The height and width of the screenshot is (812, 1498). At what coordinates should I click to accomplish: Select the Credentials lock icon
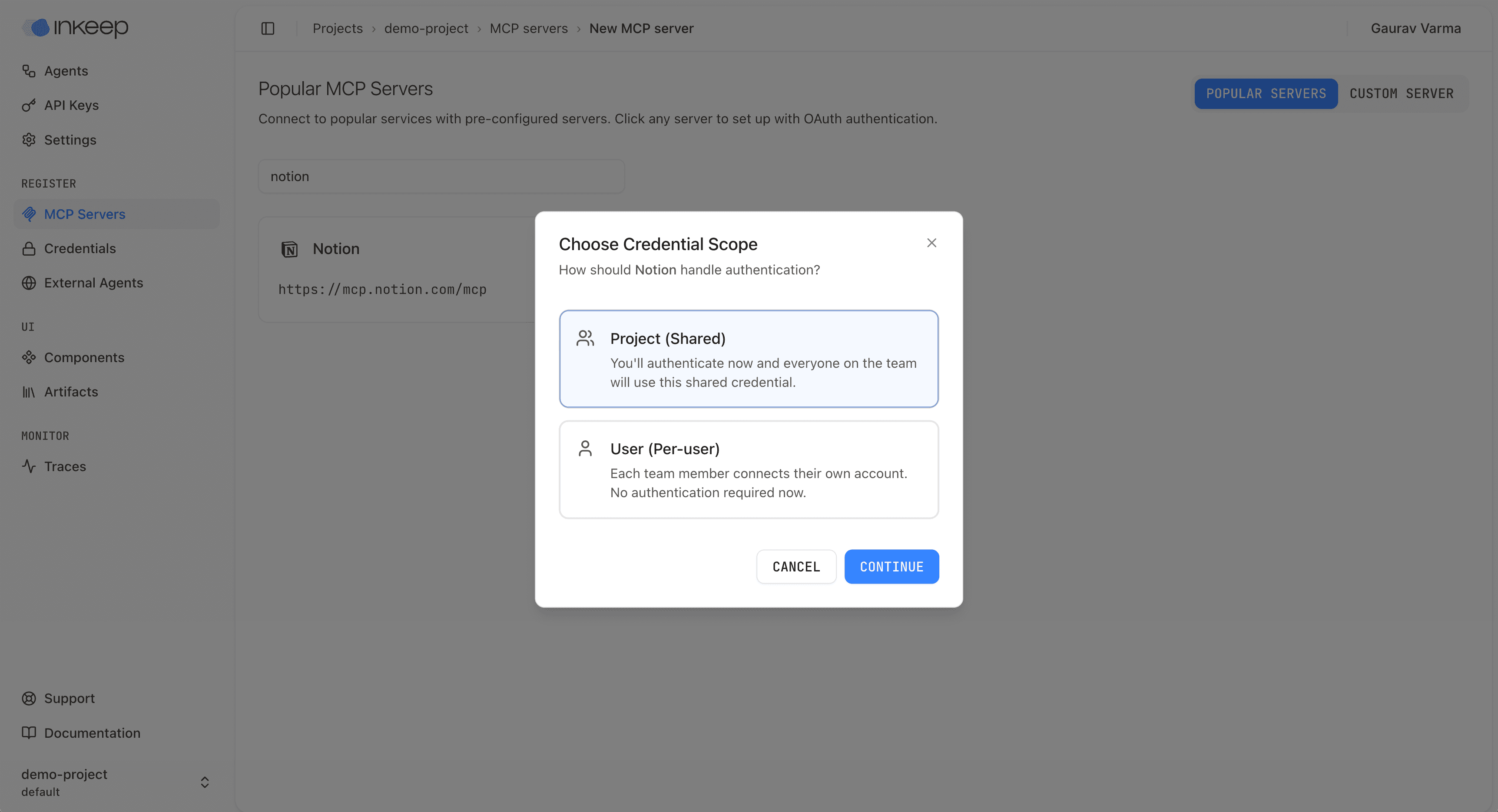pyautogui.click(x=29, y=248)
